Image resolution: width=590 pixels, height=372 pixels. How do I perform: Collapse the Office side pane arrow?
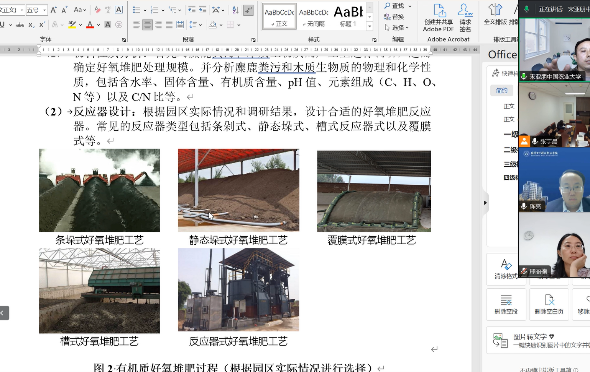pyautogui.click(x=485, y=203)
